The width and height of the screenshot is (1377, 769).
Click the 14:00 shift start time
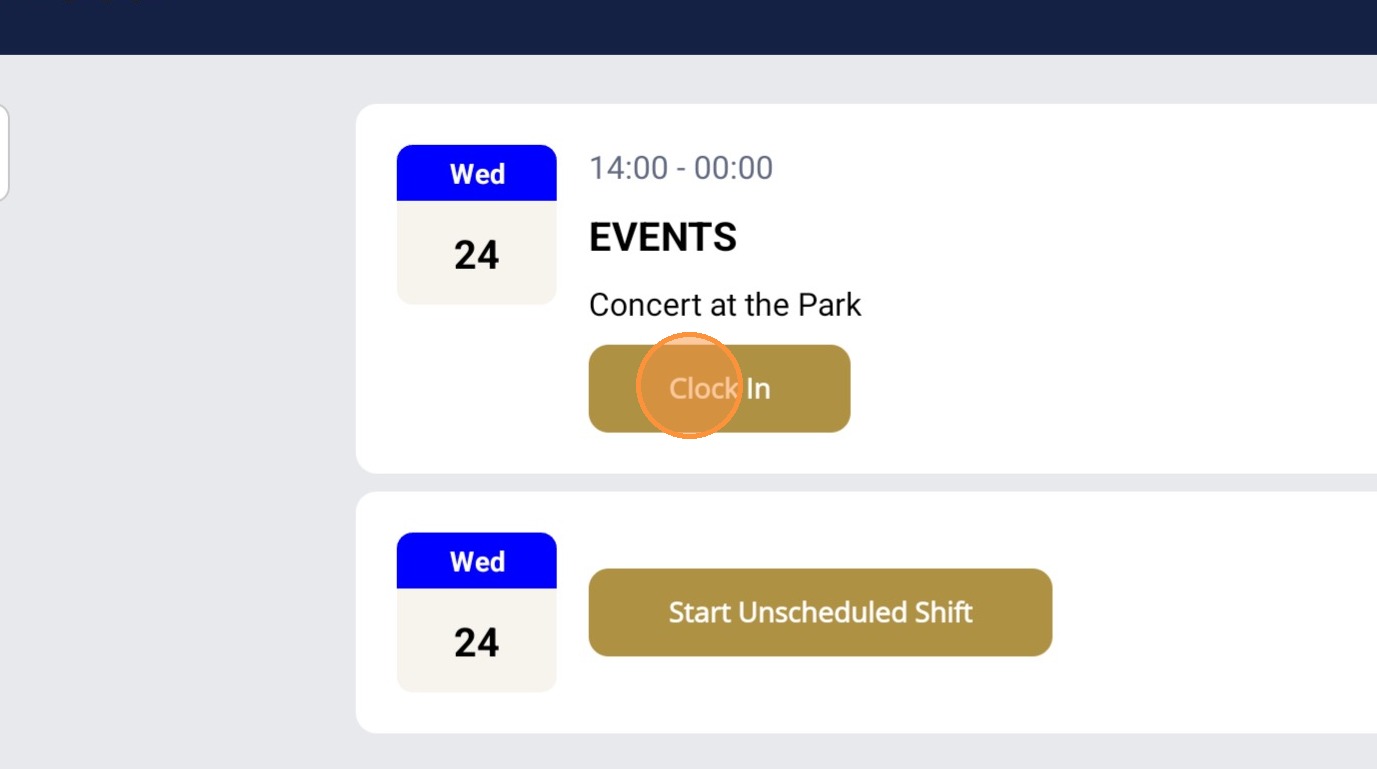click(628, 168)
